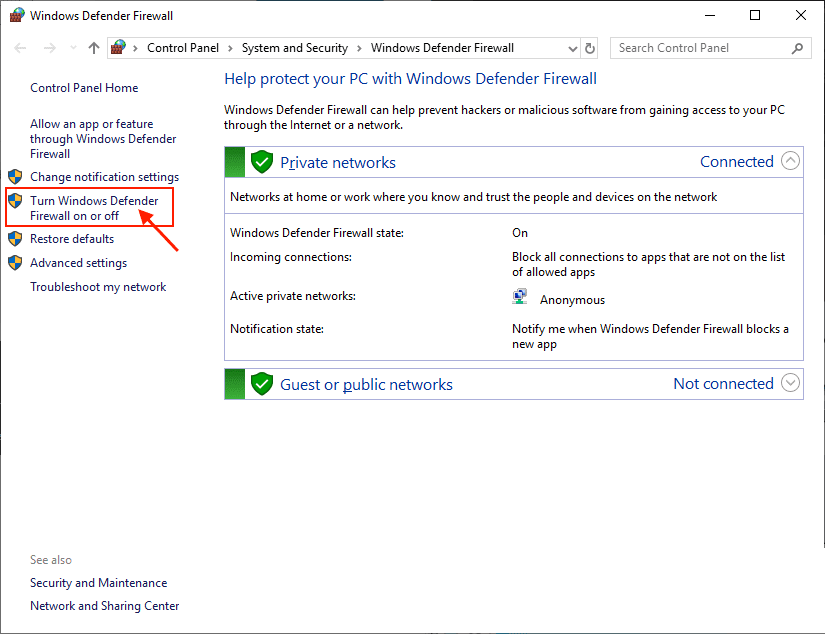The height and width of the screenshot is (634, 825).
Task: Click the Private networks heading
Action: click(x=338, y=163)
